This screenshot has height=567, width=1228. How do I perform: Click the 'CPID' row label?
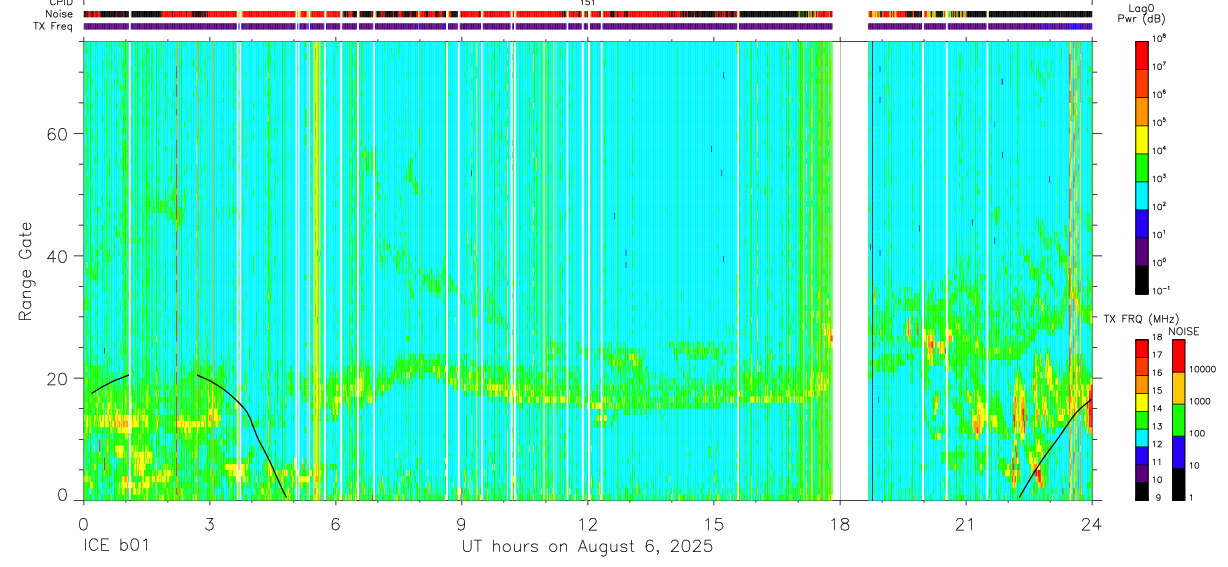point(60,3)
